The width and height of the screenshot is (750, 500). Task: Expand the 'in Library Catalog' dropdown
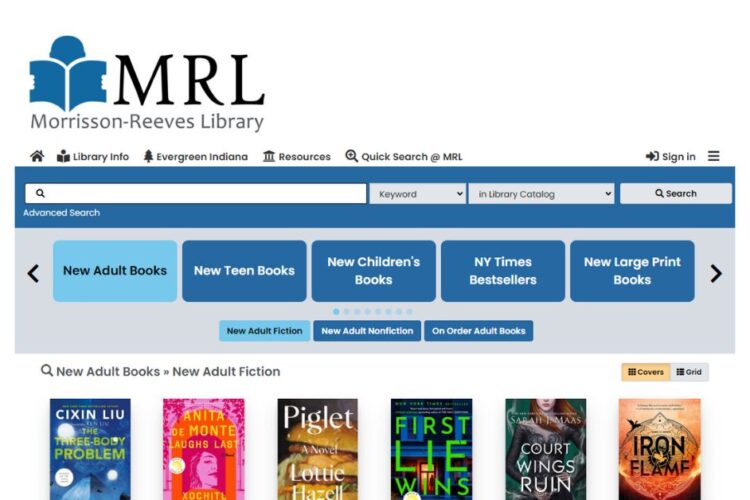541,194
